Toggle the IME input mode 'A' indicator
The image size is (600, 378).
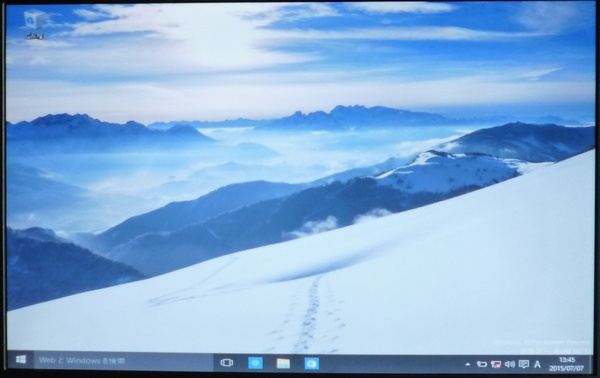tap(537, 364)
